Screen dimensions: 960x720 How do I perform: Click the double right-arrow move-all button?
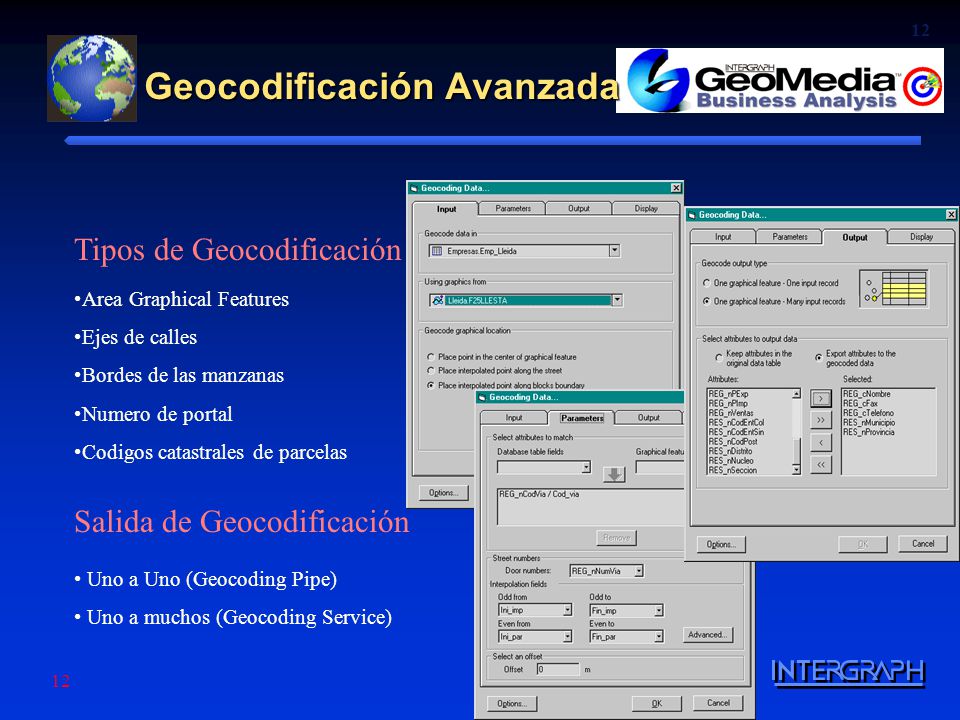point(821,420)
